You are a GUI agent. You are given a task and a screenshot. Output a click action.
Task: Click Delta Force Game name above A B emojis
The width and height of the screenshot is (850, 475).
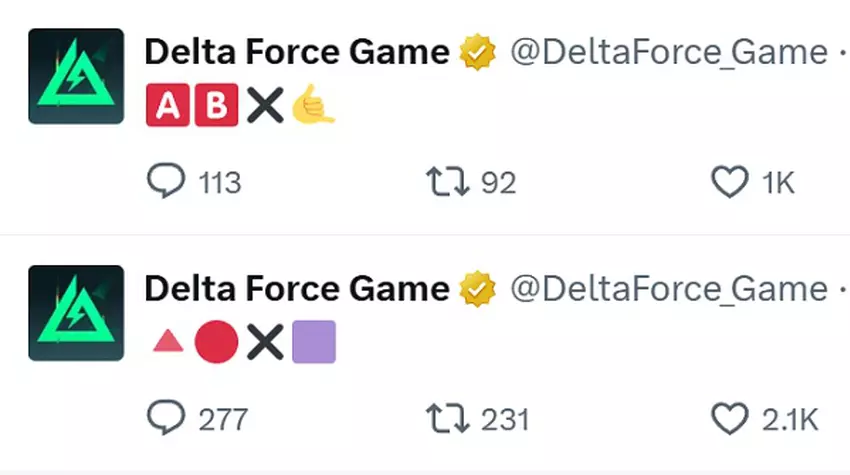coord(297,52)
